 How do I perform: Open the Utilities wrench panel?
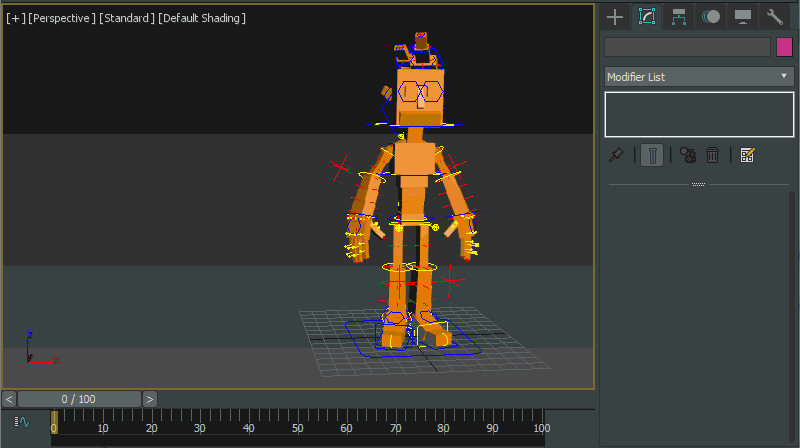coord(775,16)
